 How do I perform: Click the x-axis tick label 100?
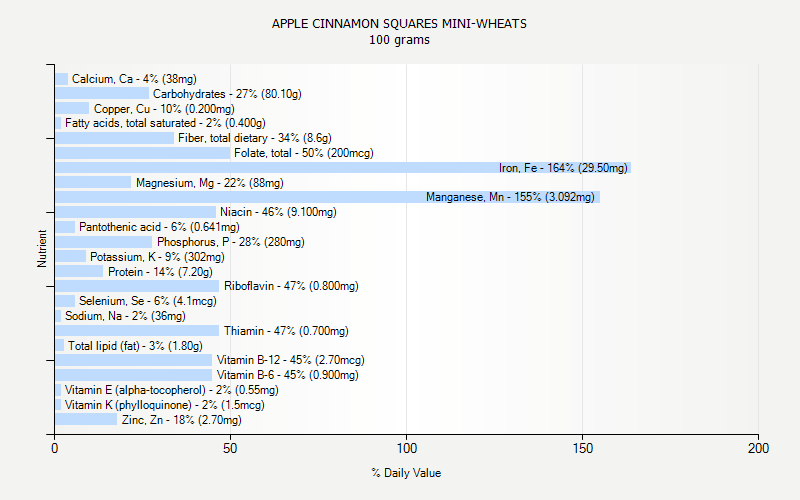[407, 448]
